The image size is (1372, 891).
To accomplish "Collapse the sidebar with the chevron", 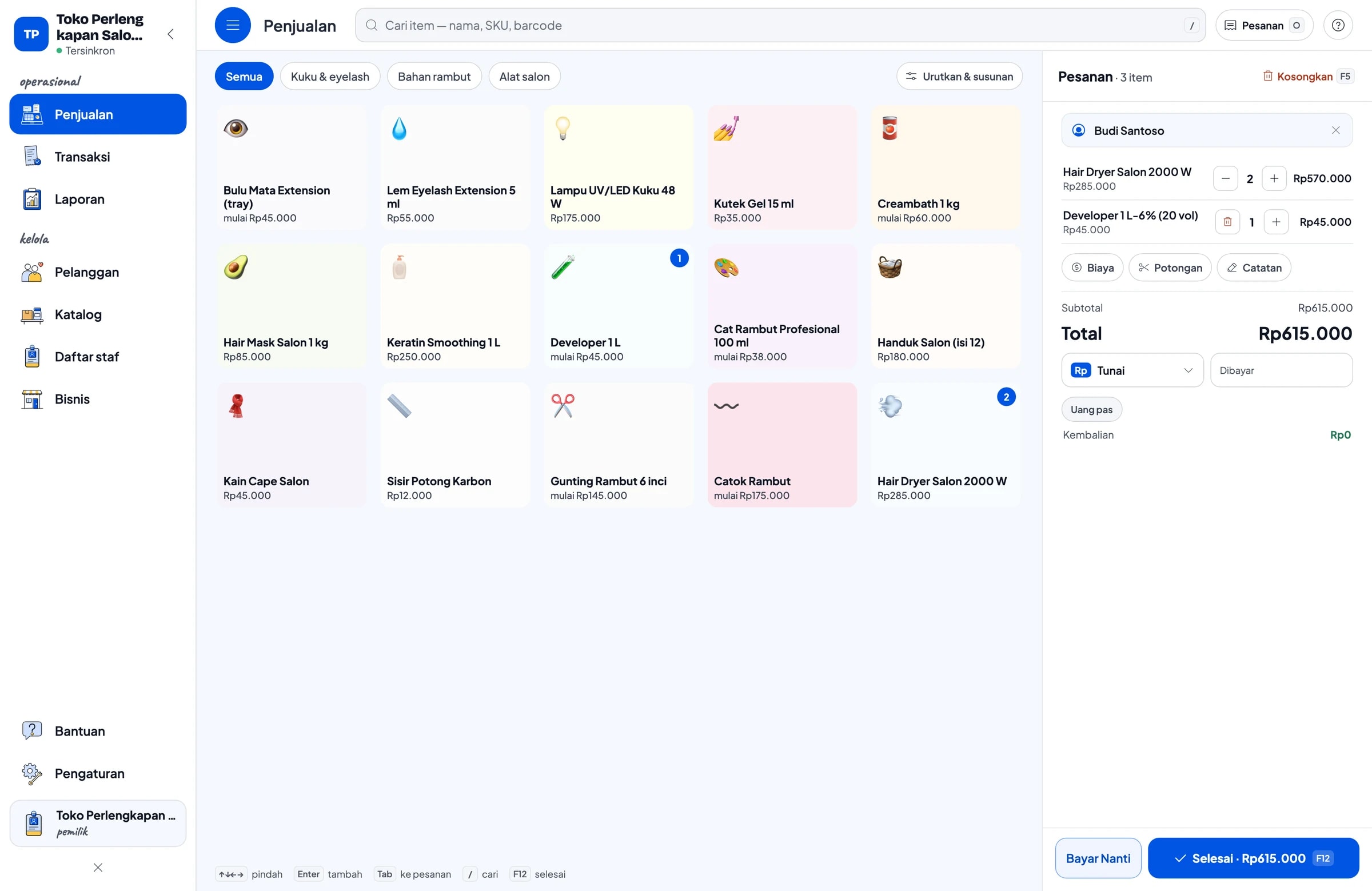I will 170,34.
